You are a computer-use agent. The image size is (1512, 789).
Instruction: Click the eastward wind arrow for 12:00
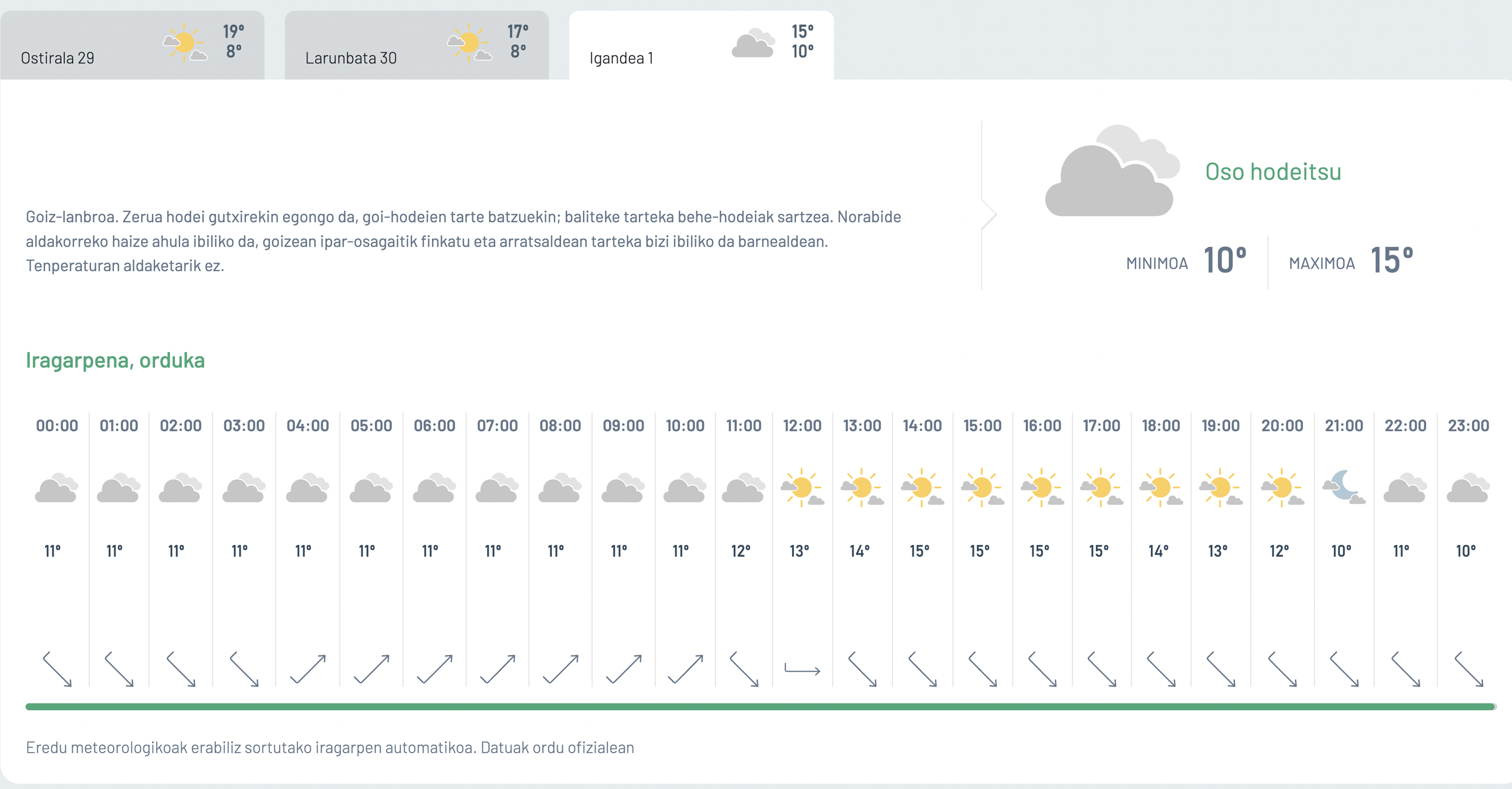click(x=802, y=669)
